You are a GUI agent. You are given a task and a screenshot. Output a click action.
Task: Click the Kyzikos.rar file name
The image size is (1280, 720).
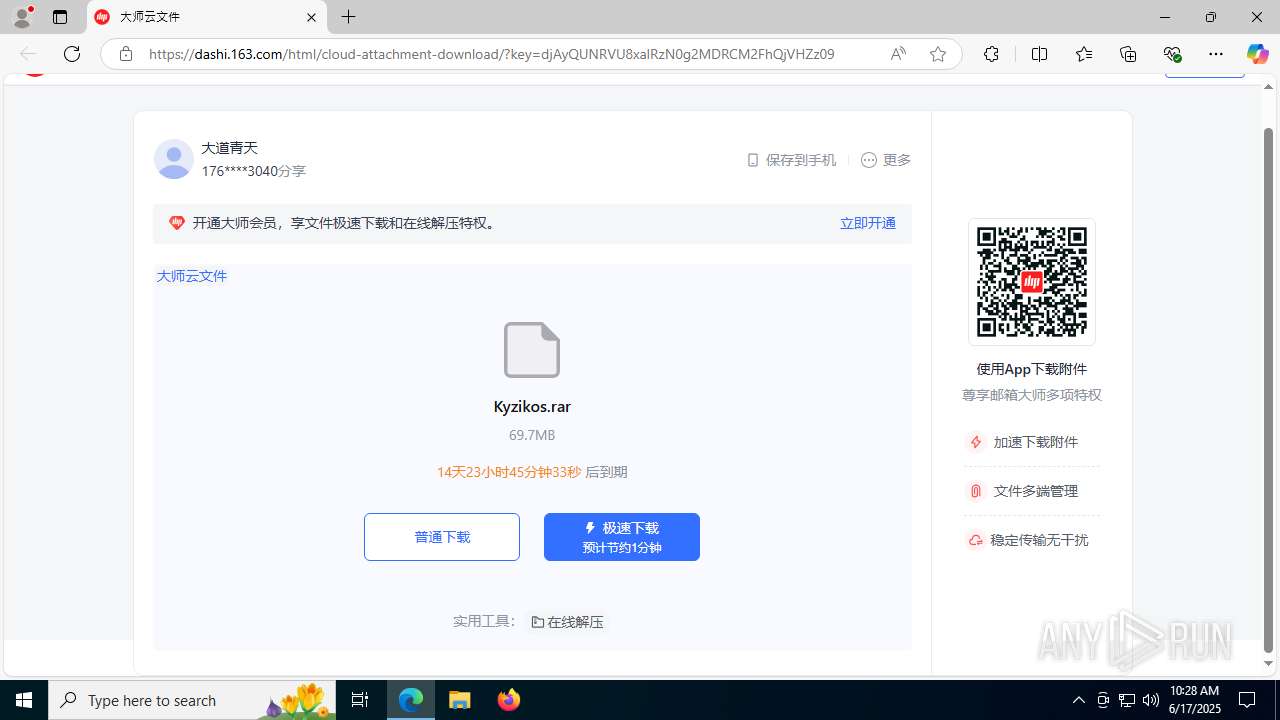click(532, 407)
